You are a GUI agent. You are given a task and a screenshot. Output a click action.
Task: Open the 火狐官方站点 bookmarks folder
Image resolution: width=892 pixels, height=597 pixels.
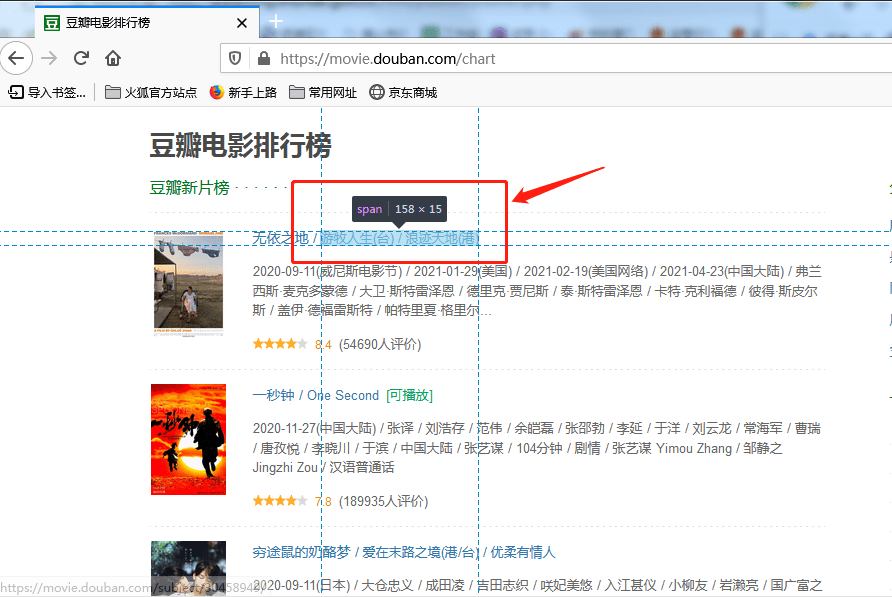coord(151,92)
